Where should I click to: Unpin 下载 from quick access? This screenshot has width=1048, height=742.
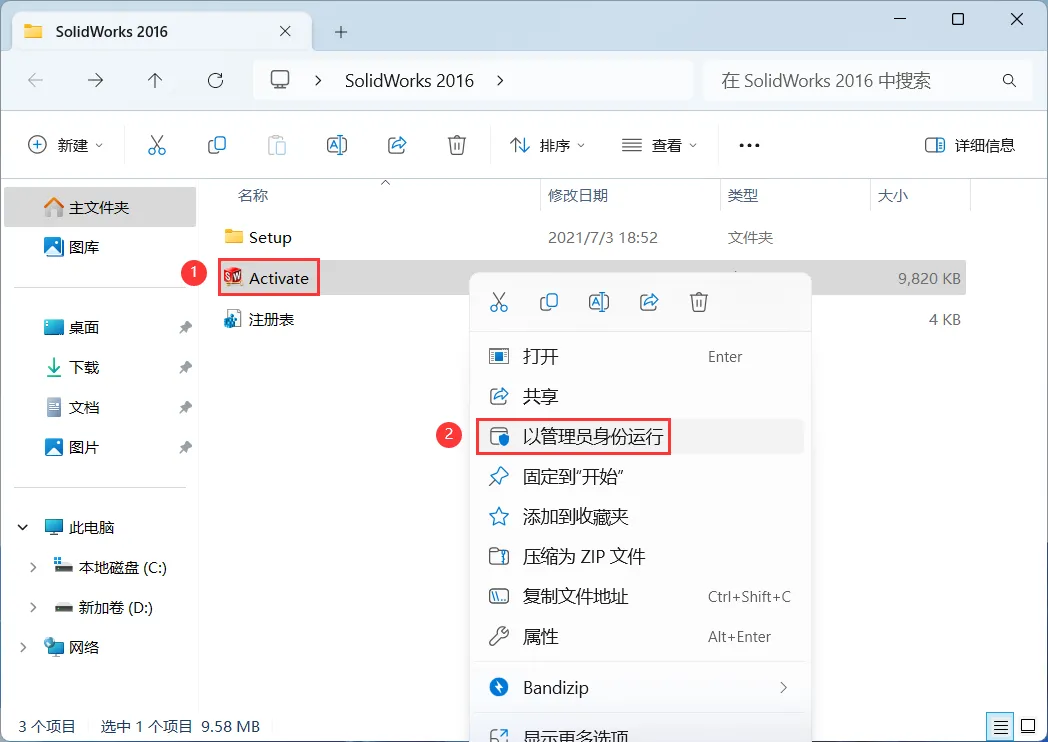(x=185, y=368)
